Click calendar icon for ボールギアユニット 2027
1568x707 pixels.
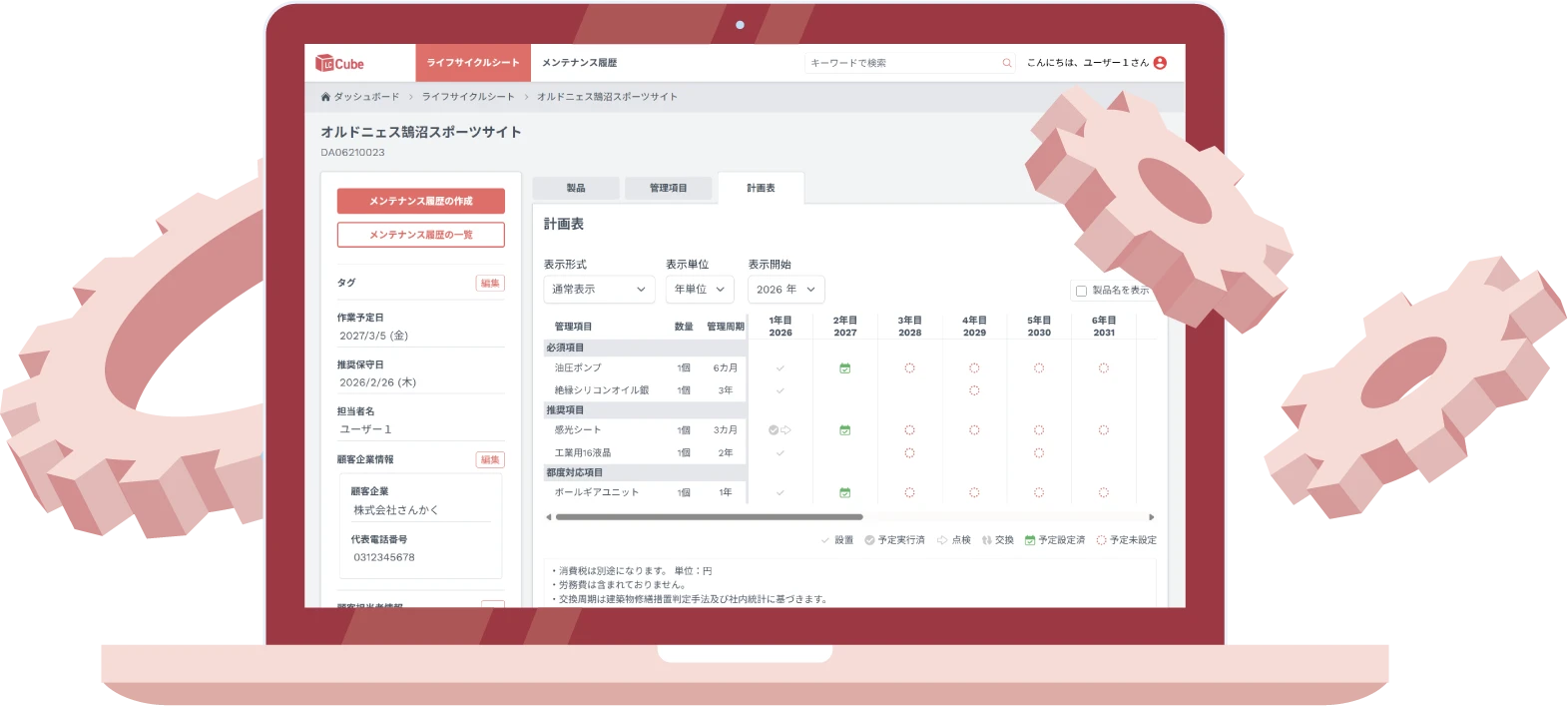[844, 493]
